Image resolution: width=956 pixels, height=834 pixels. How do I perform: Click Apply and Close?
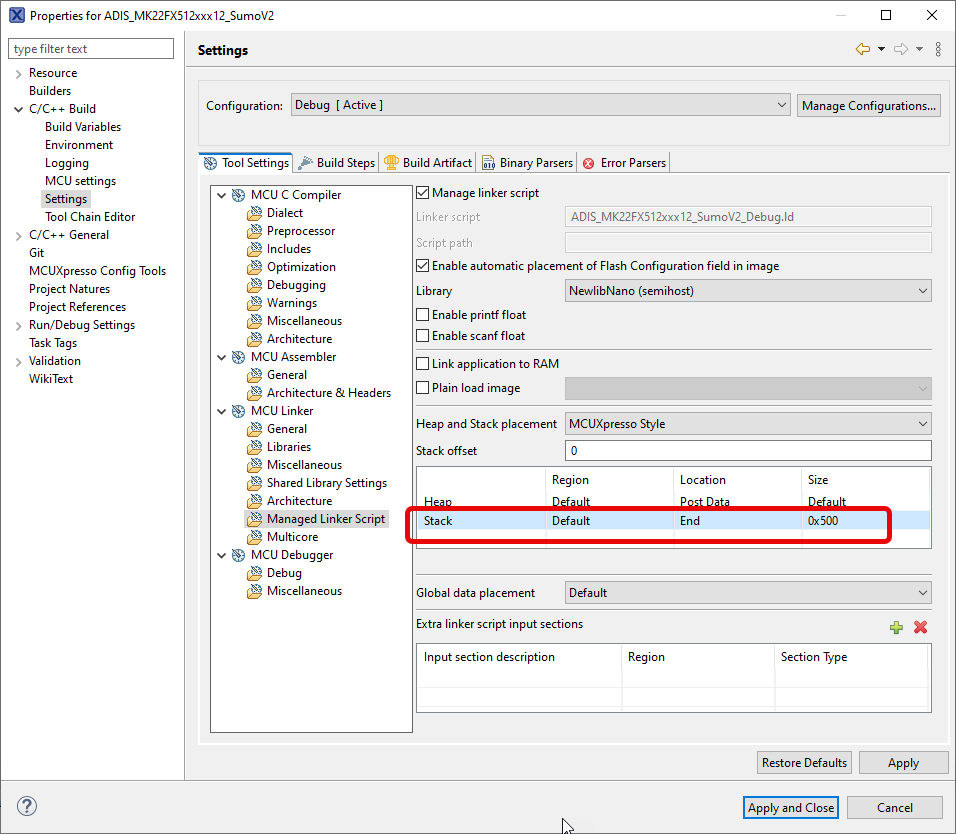click(790, 807)
